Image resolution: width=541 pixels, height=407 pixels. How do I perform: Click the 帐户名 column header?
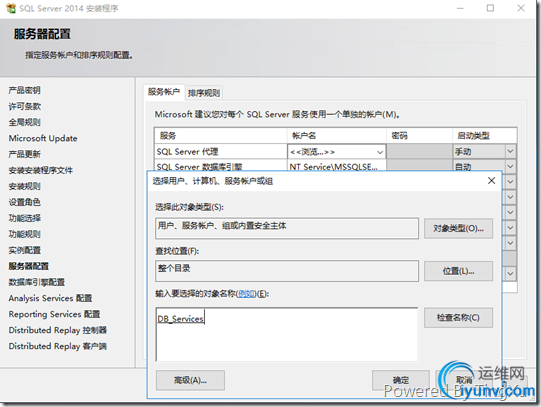pyautogui.click(x=336, y=136)
